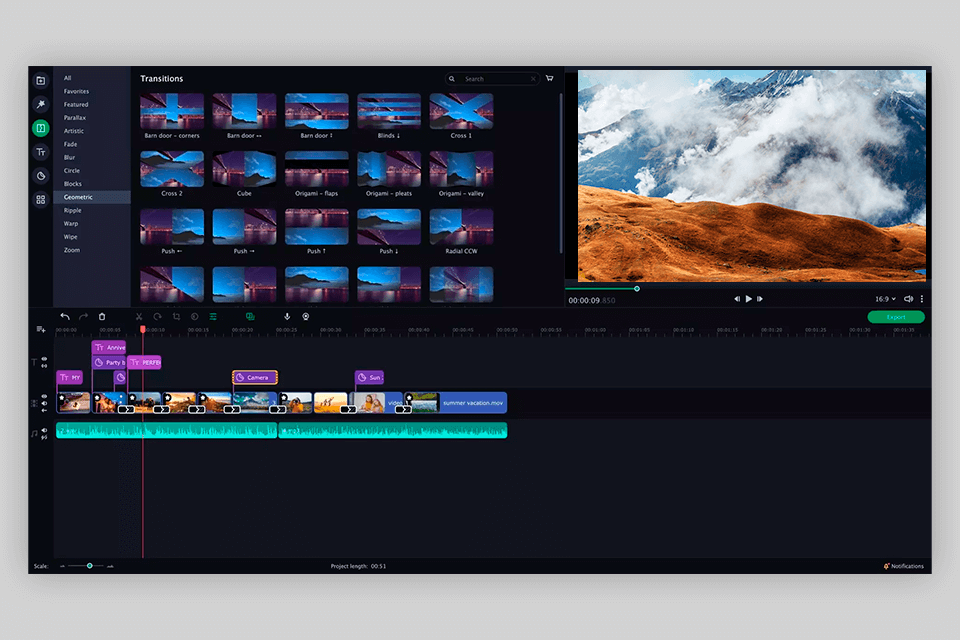
Task: Open the player options three-dot menu
Action: pos(921,299)
